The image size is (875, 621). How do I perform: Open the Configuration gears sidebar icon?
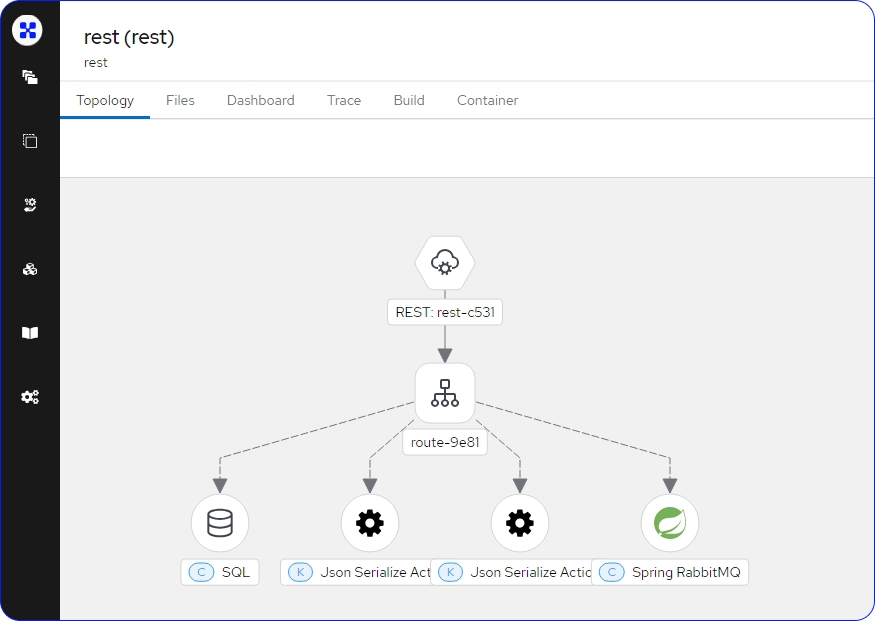[30, 397]
